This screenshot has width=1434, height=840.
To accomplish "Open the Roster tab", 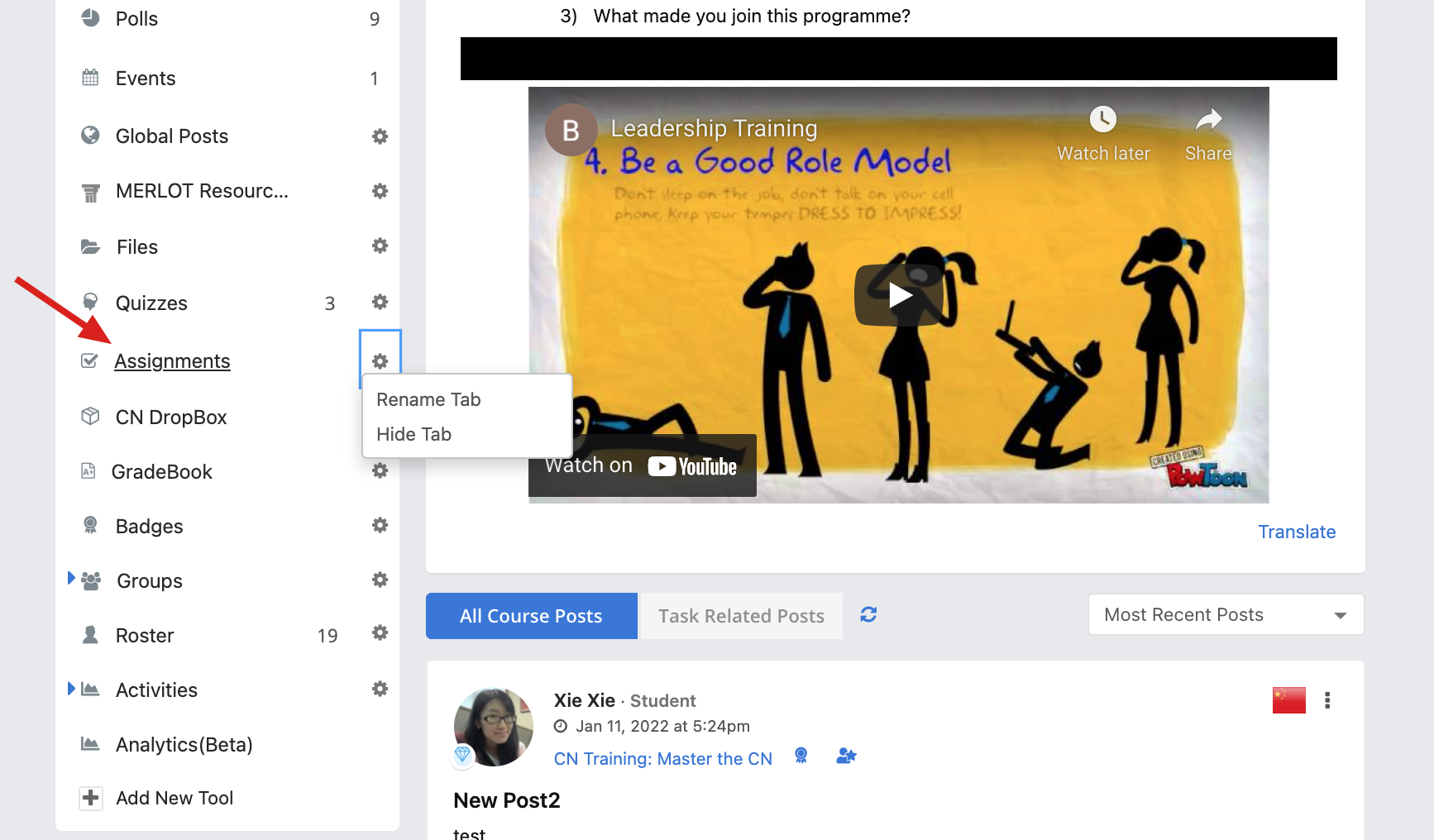I will [145, 636].
